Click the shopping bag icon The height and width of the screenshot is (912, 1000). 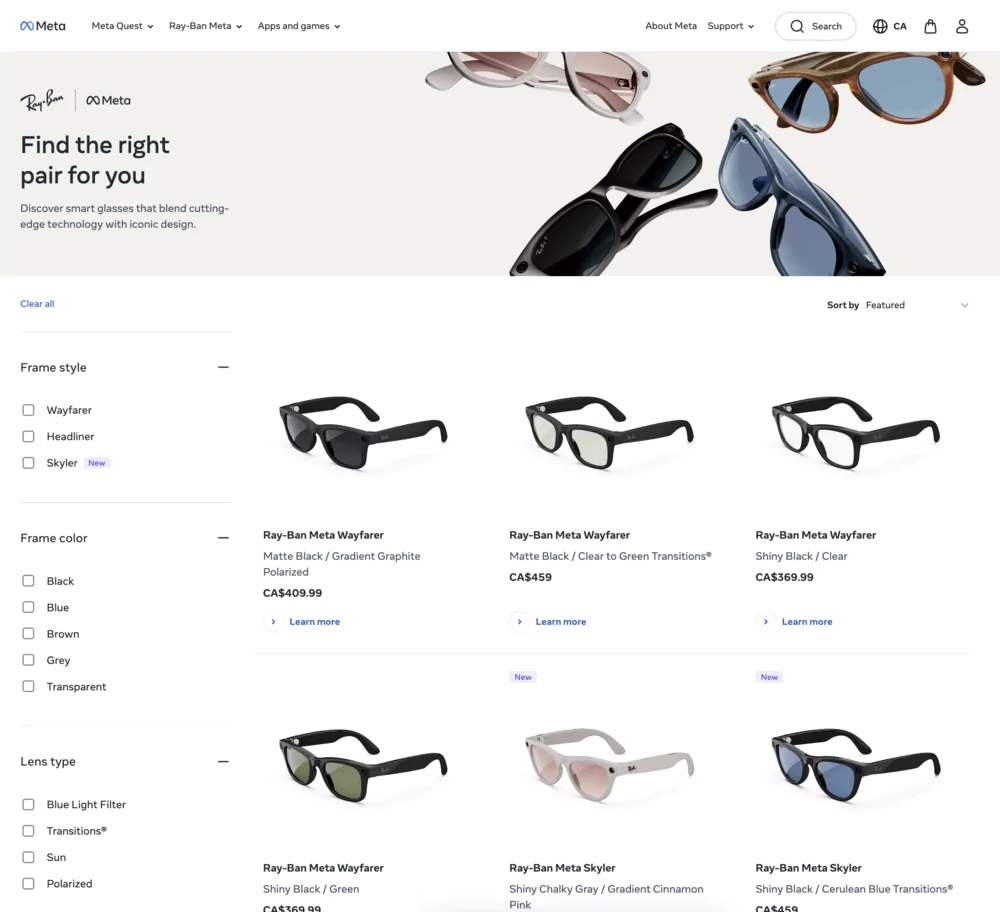[930, 25]
